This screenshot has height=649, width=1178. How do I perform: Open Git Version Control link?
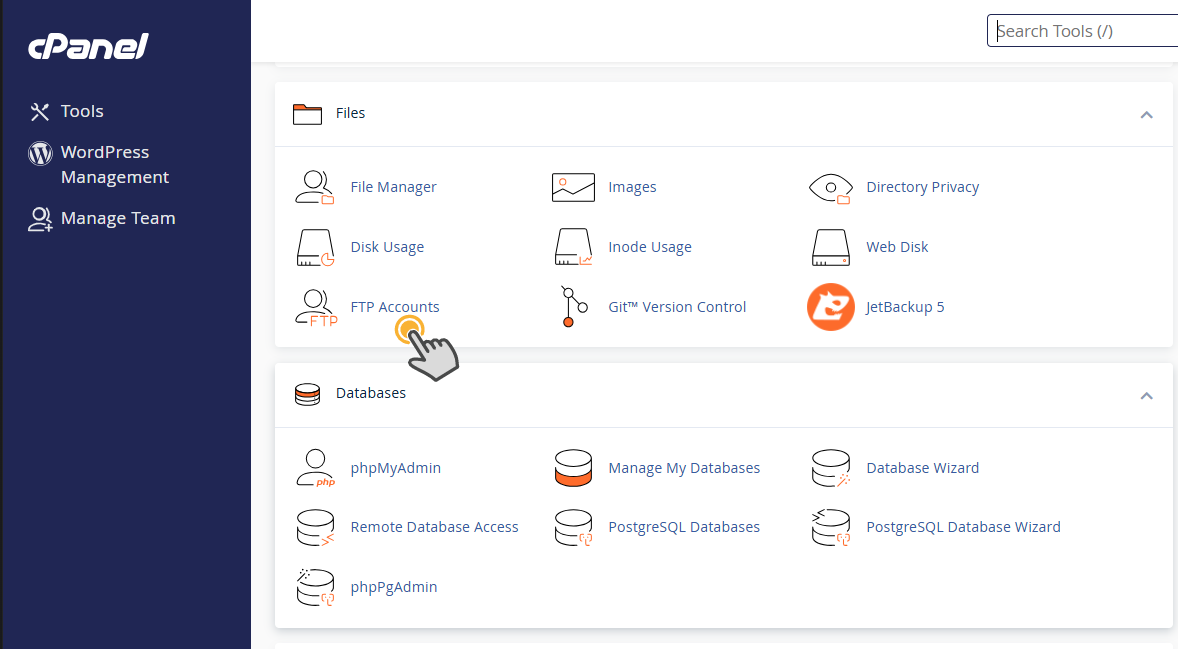[677, 307]
